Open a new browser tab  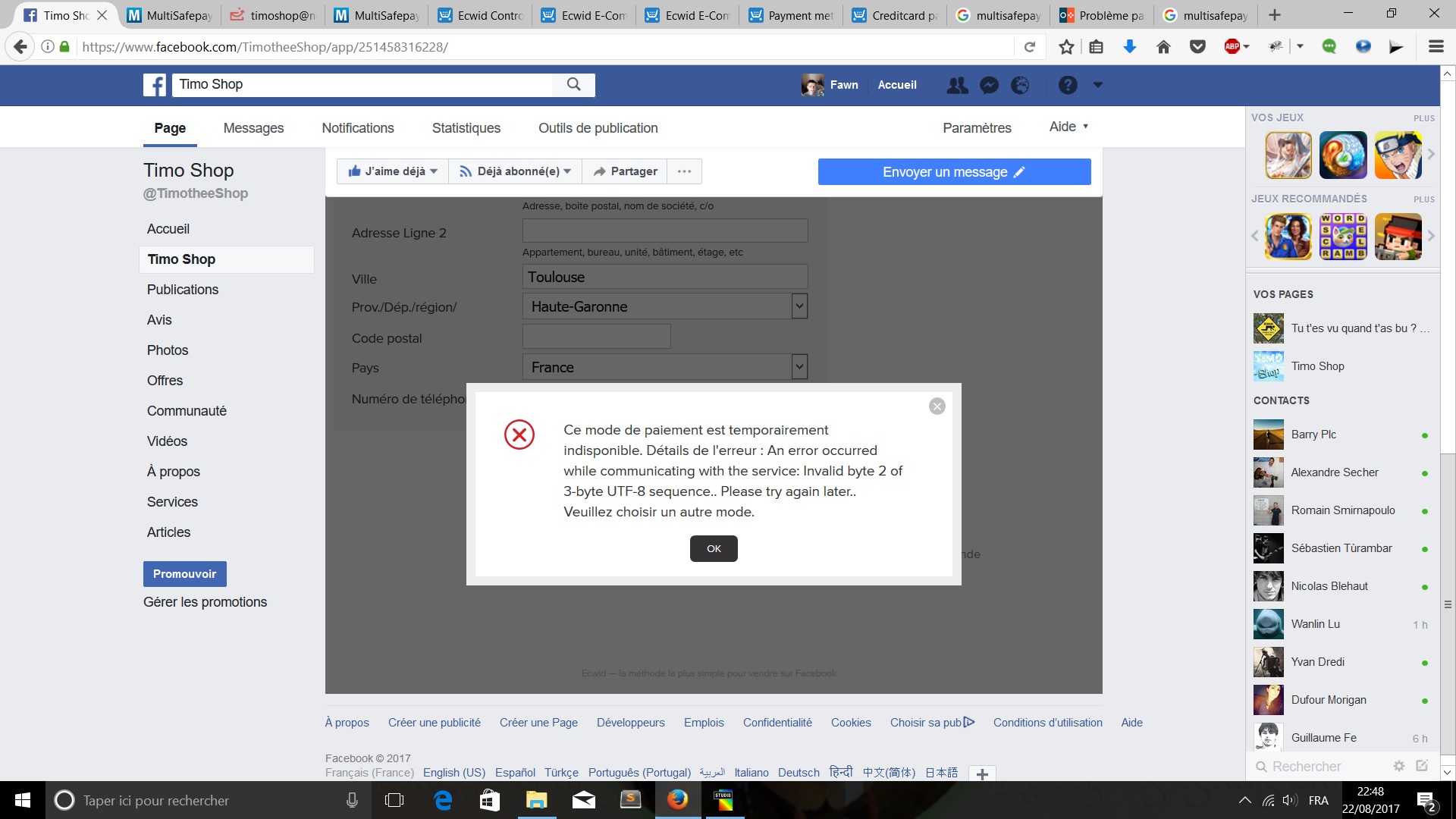click(1275, 15)
